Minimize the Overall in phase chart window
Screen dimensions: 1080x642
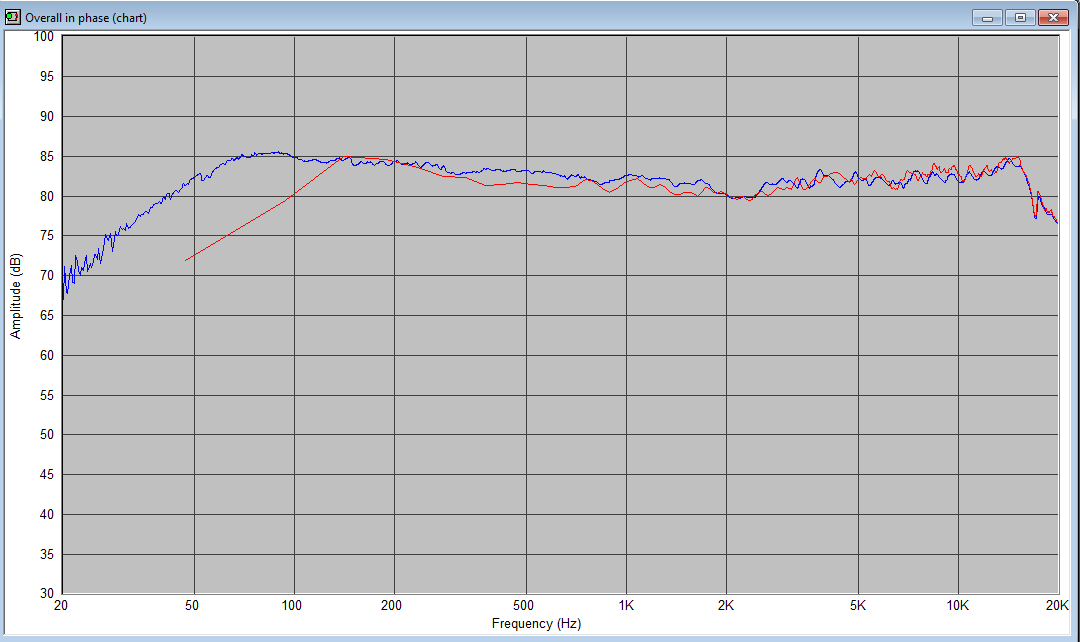pyautogui.click(x=987, y=17)
